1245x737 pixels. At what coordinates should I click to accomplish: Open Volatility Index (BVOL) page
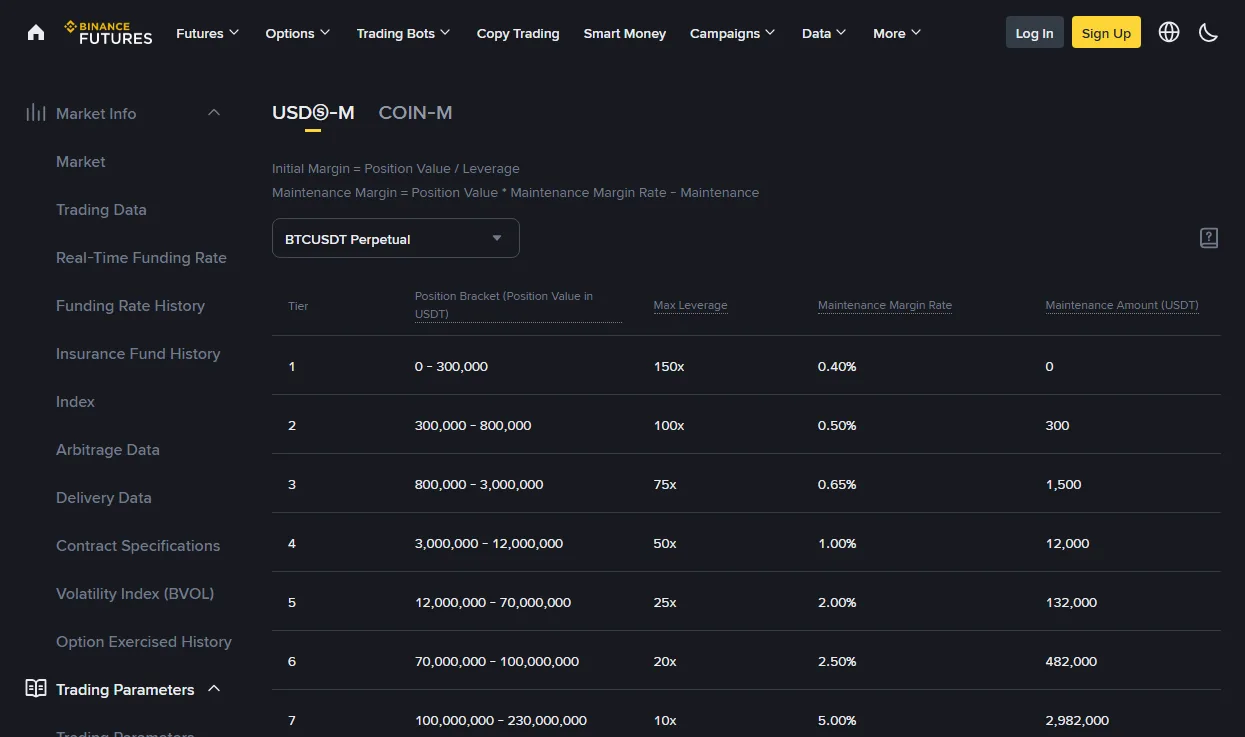pos(135,593)
